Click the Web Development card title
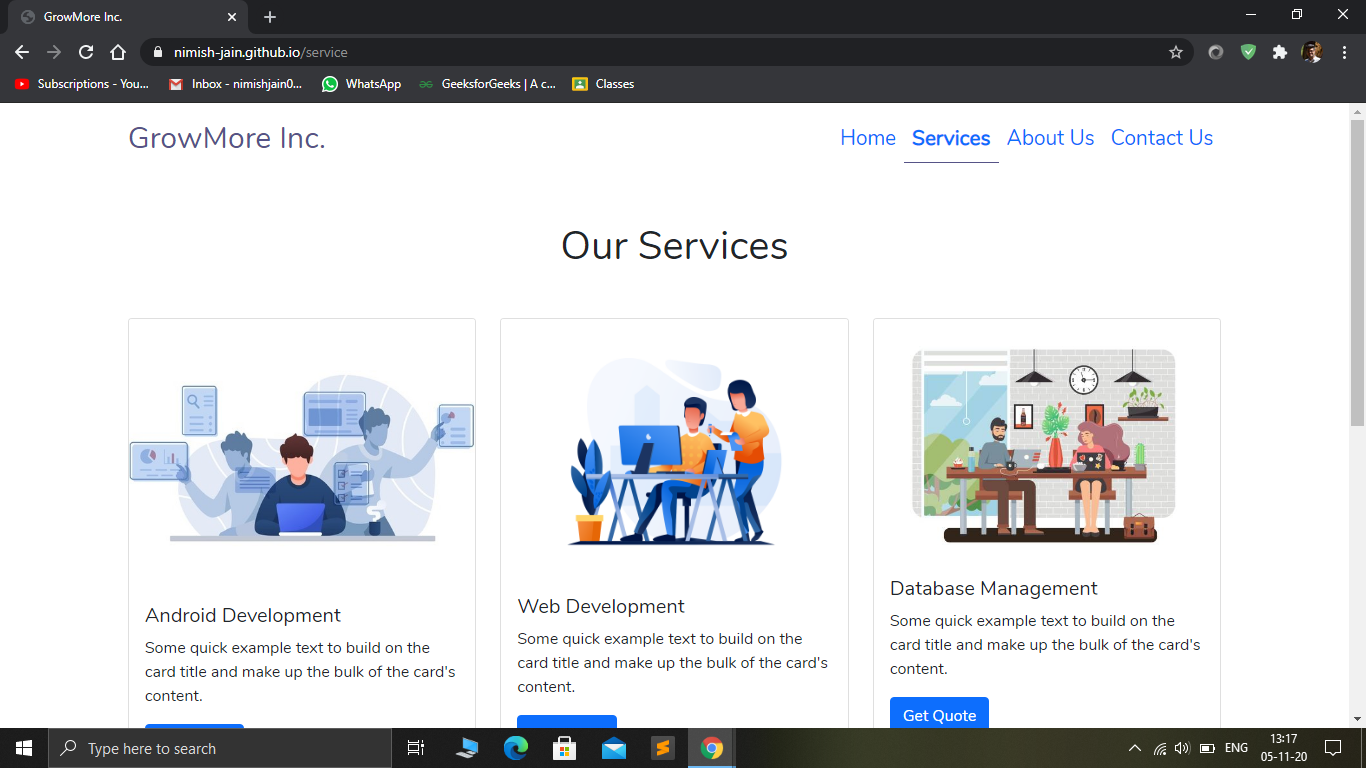Viewport: 1366px width, 768px height. 601,606
